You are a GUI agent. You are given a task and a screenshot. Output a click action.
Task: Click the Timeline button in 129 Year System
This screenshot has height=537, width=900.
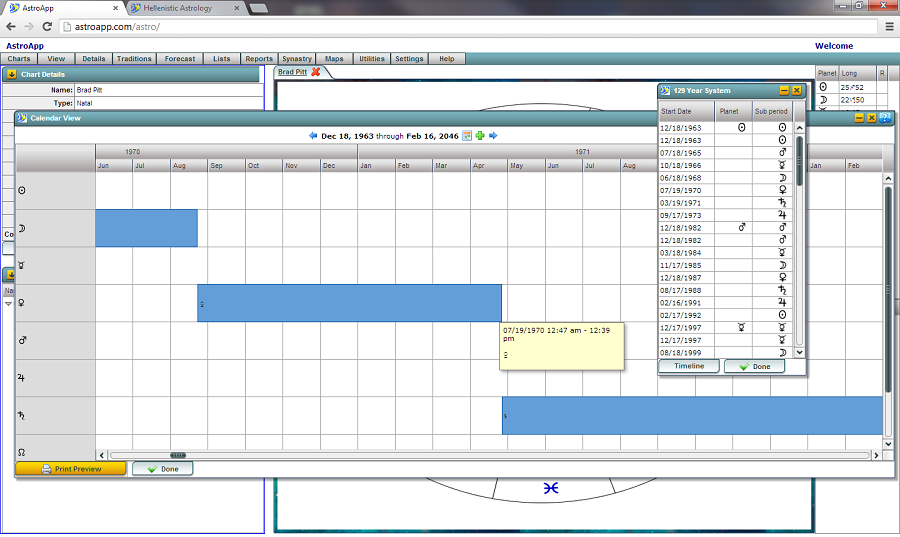click(688, 366)
